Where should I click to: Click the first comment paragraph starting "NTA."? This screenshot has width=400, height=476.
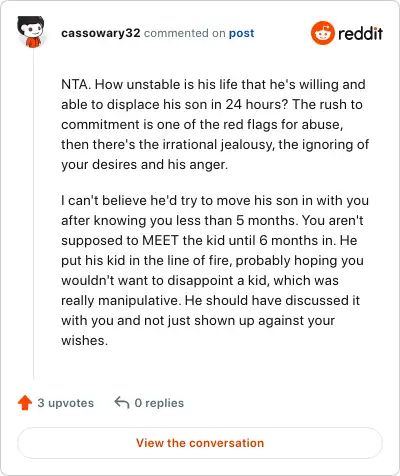(215, 124)
